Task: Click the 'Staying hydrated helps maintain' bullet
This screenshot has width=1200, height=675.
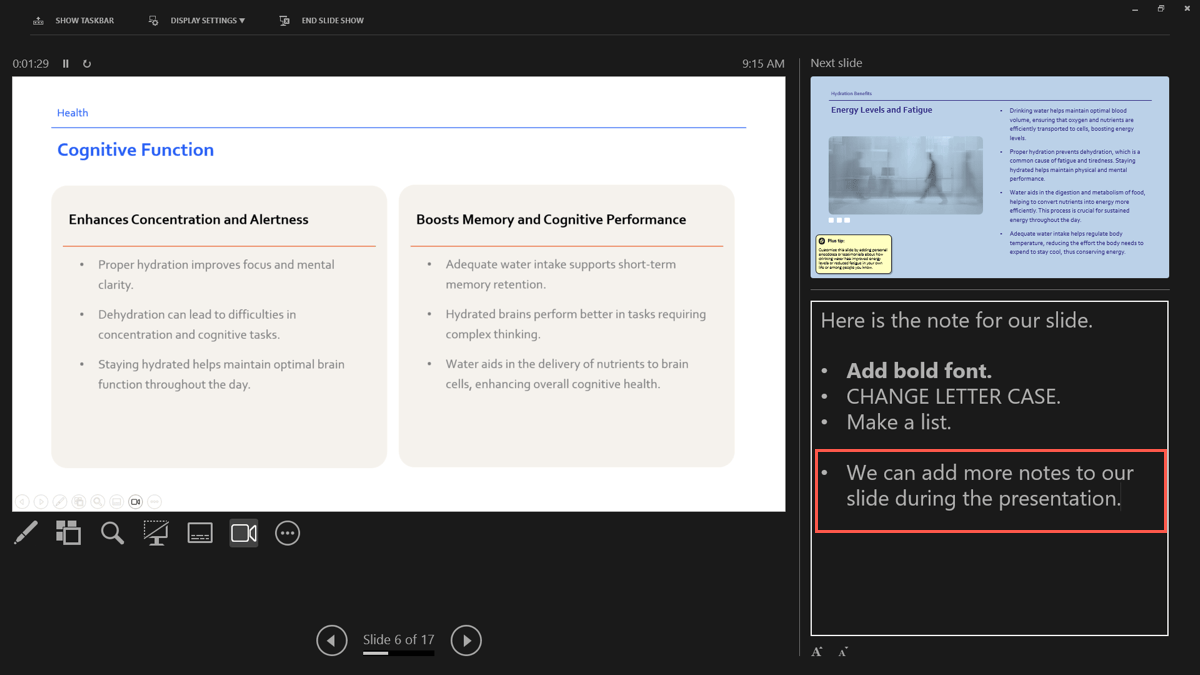Action: pyautogui.click(x=221, y=374)
